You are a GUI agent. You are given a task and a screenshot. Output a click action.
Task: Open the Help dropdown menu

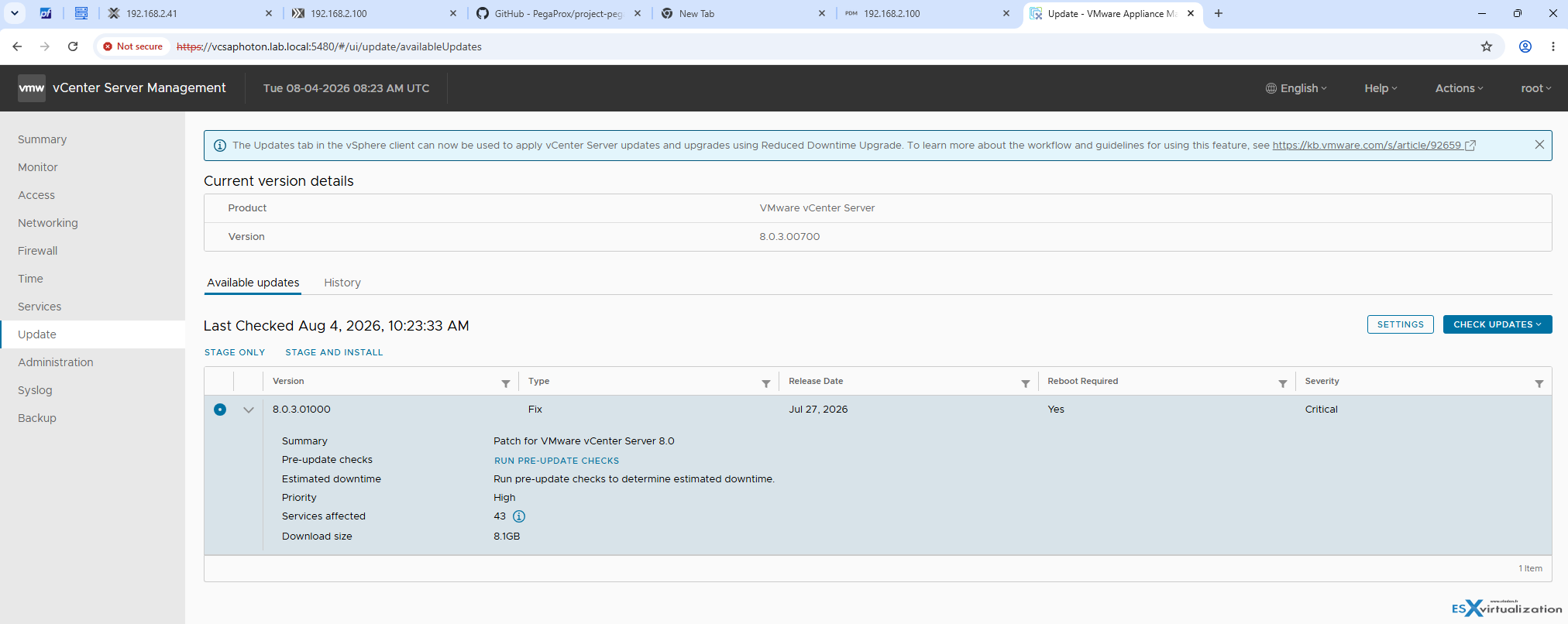[x=1381, y=88]
